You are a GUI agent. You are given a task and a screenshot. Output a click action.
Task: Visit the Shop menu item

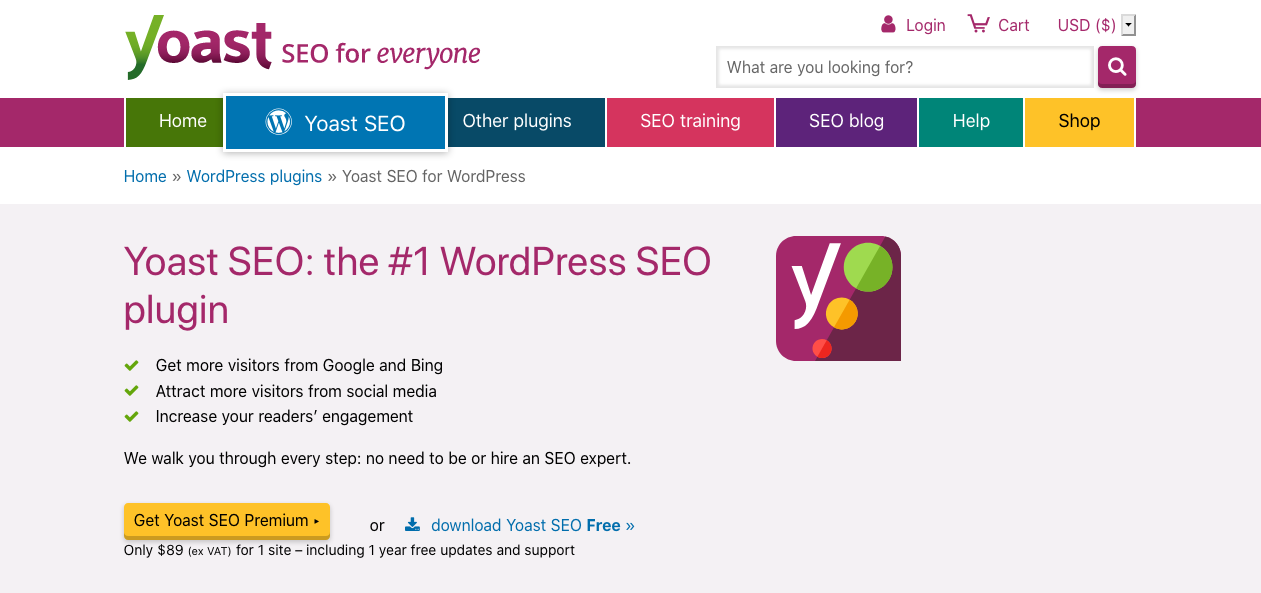coord(1079,122)
